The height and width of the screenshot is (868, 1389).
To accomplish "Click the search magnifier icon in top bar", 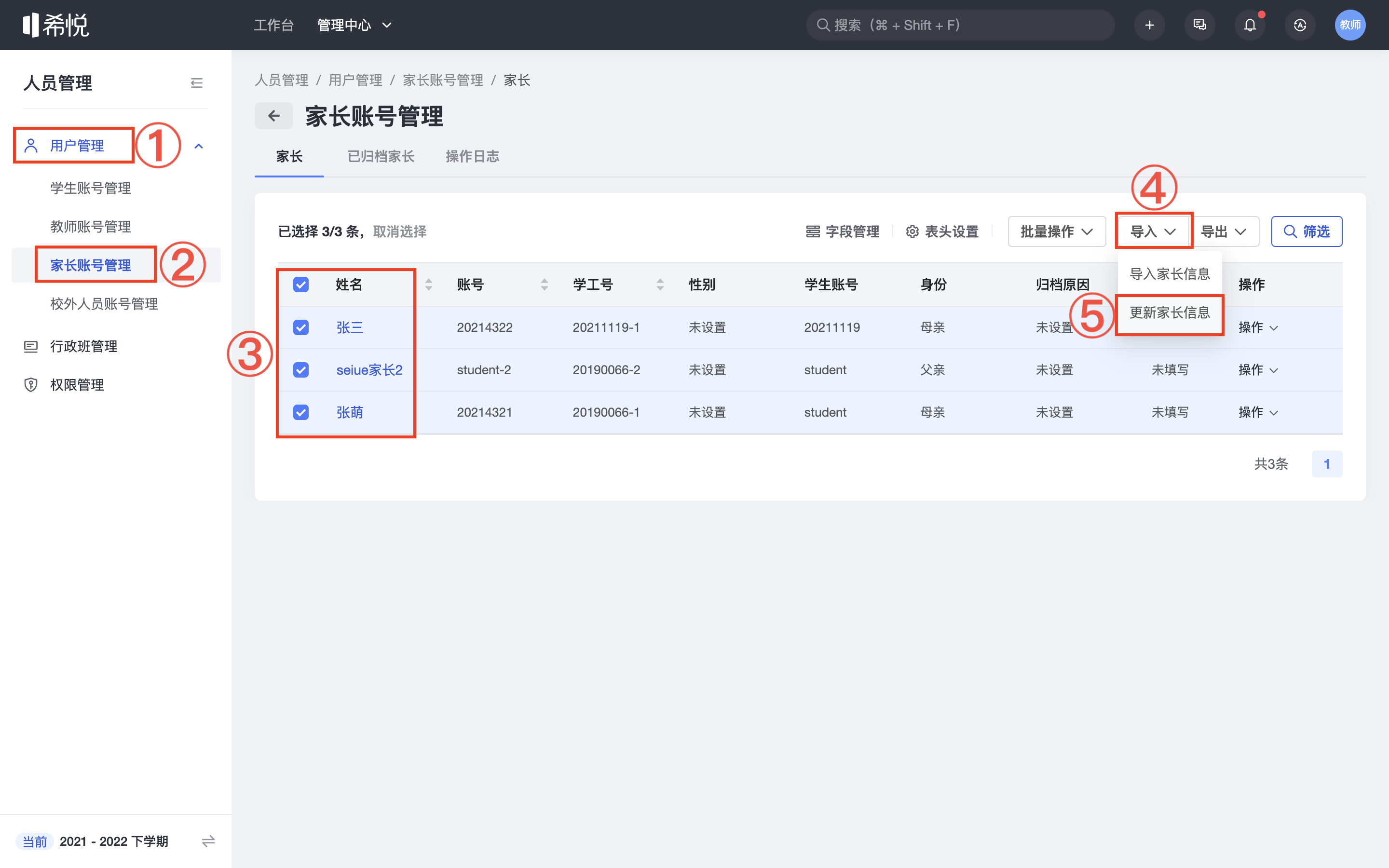I will (823, 25).
